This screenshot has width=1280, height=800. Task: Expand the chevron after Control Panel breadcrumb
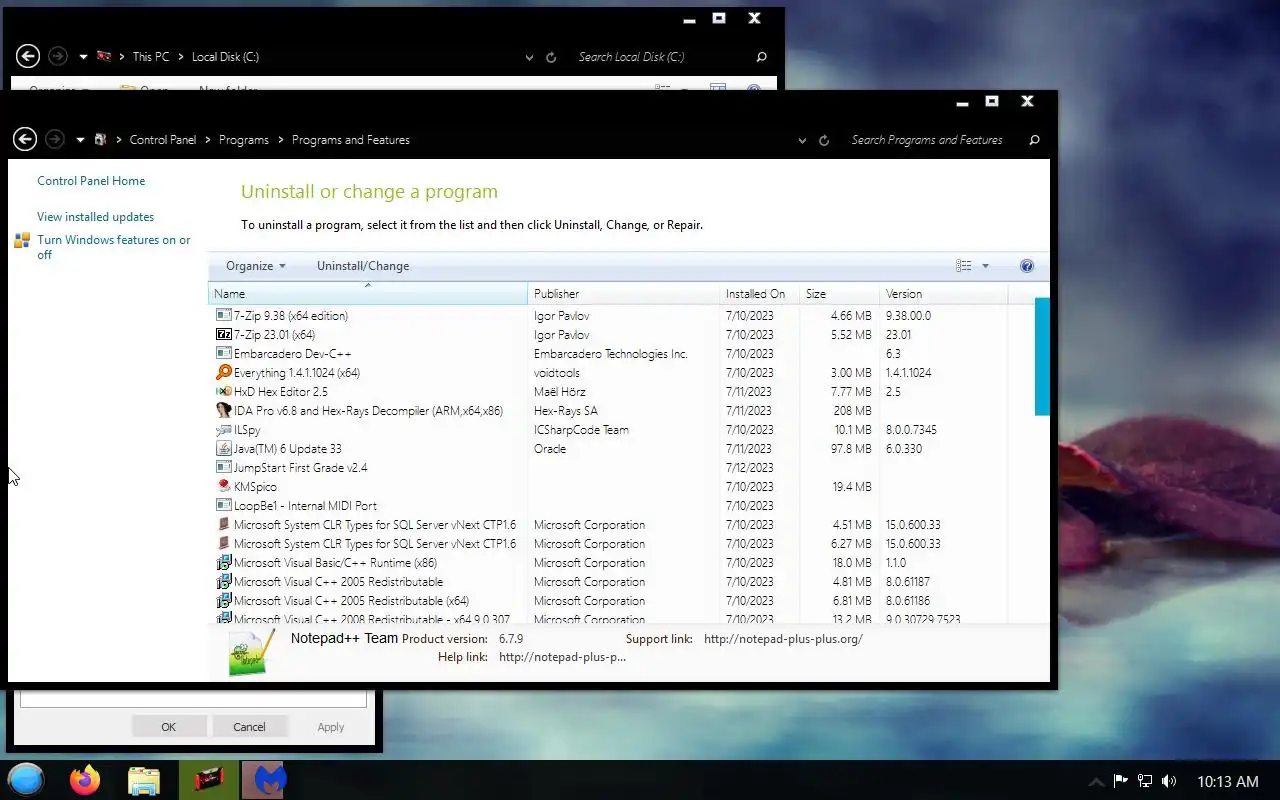point(208,140)
